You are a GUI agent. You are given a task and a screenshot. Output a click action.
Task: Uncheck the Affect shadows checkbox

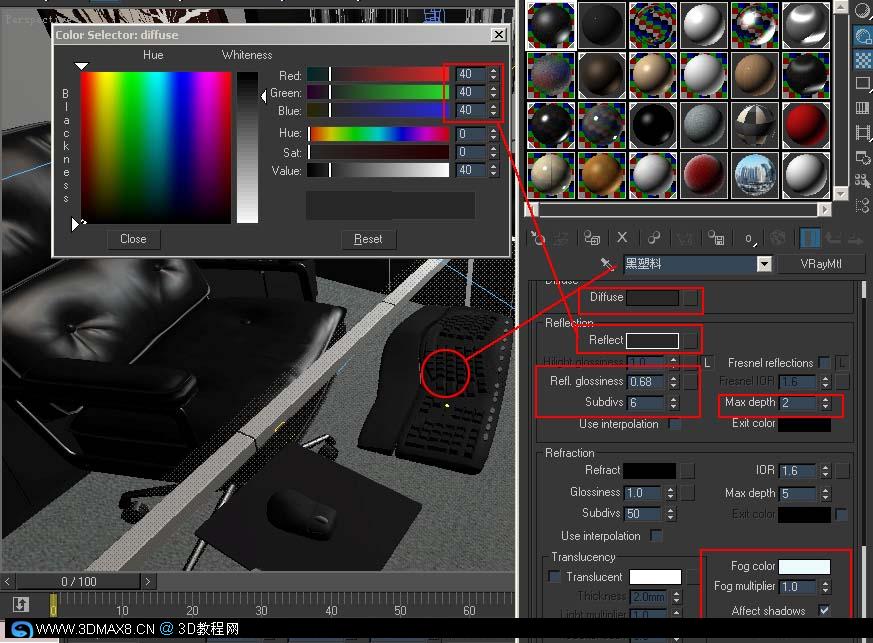(825, 611)
